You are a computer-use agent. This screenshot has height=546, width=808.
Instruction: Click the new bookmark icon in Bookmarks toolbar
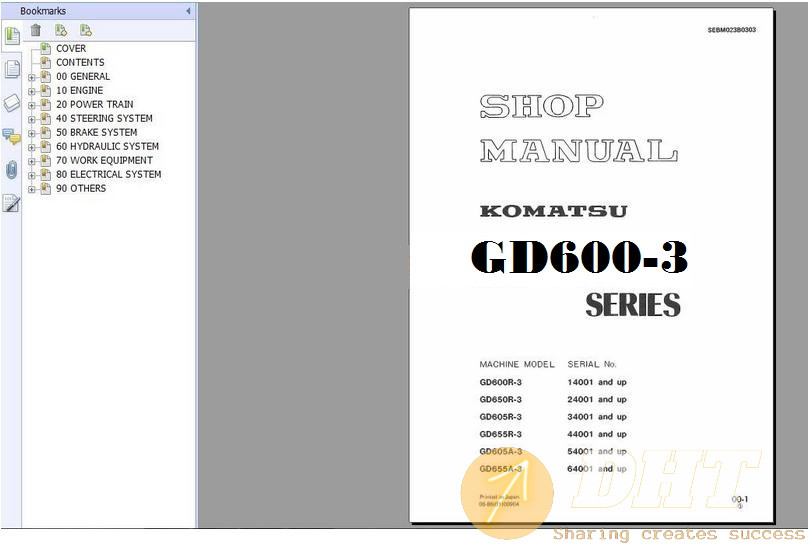click(x=61, y=30)
